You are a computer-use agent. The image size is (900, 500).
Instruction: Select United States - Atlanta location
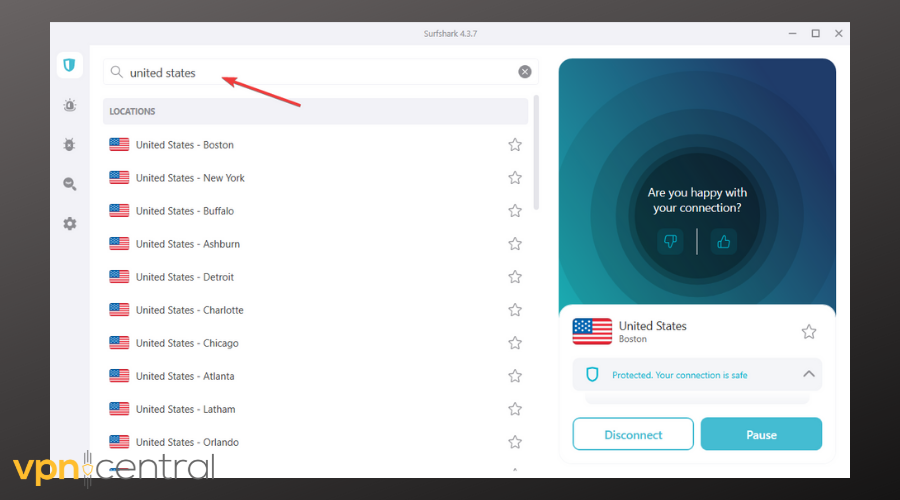(315, 376)
